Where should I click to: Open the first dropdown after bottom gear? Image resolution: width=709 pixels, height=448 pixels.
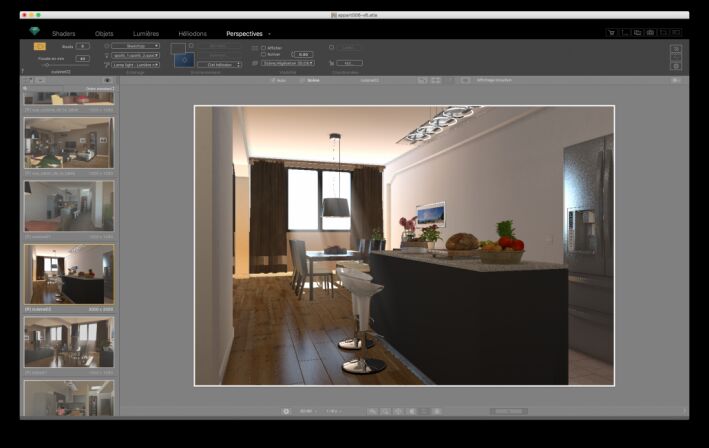(308, 411)
